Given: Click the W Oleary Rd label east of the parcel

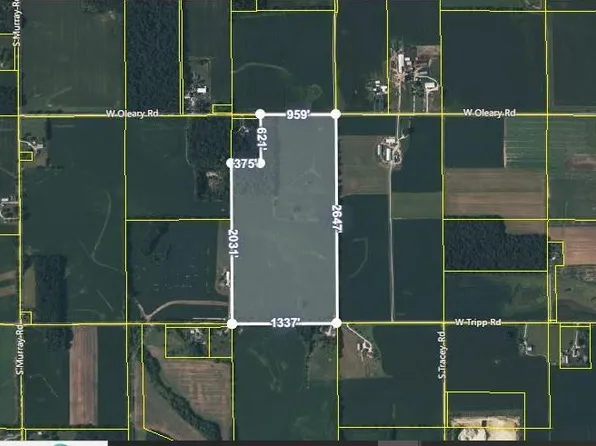Looking at the screenshot, I should click(489, 113).
